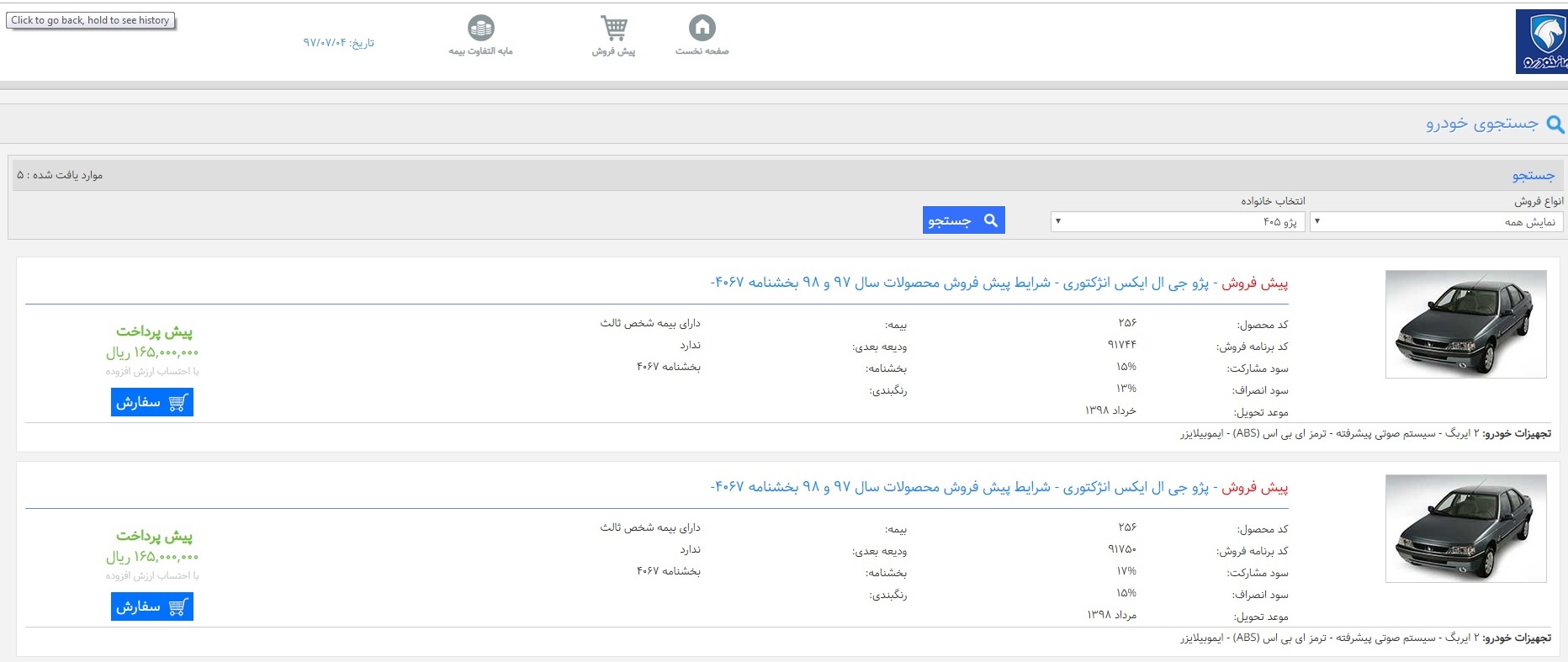Click the مابه التفاوت بیمه menu label
1568x662 pixels.
click(480, 51)
